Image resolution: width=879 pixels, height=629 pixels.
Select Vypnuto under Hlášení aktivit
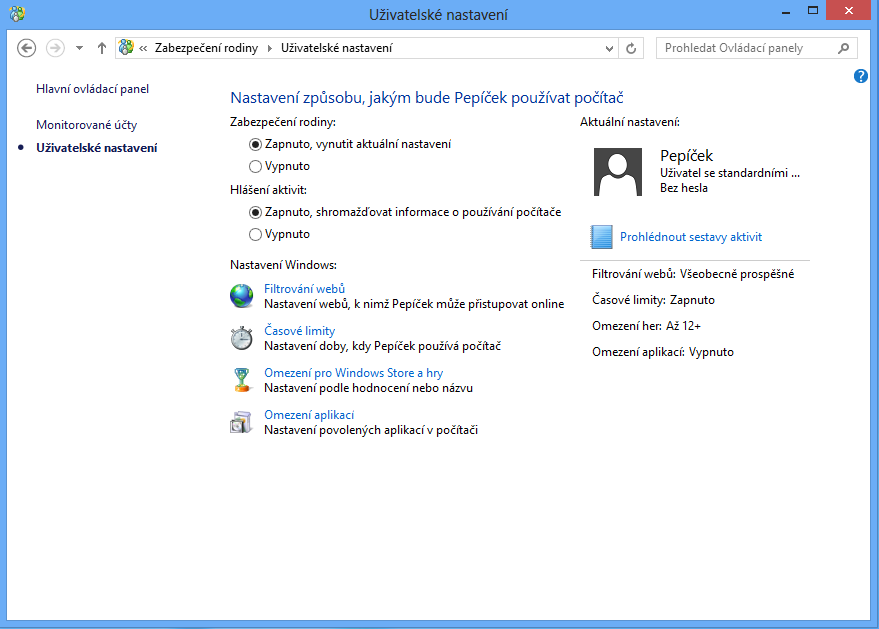pyautogui.click(x=255, y=235)
